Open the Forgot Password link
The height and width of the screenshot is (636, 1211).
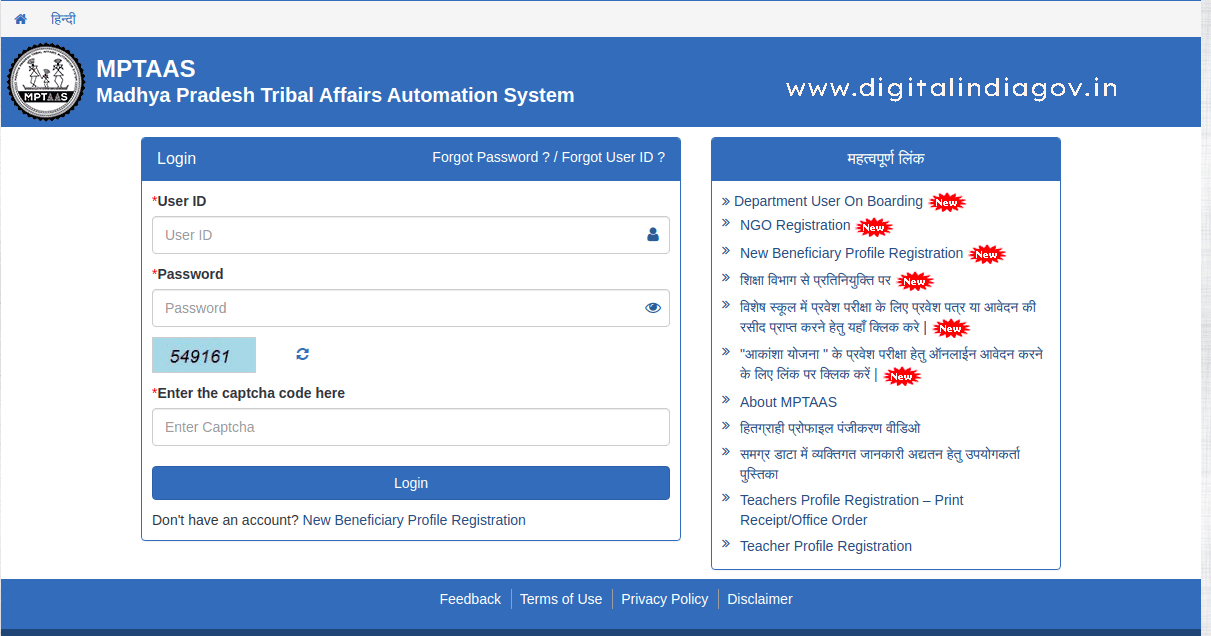pyautogui.click(x=490, y=157)
